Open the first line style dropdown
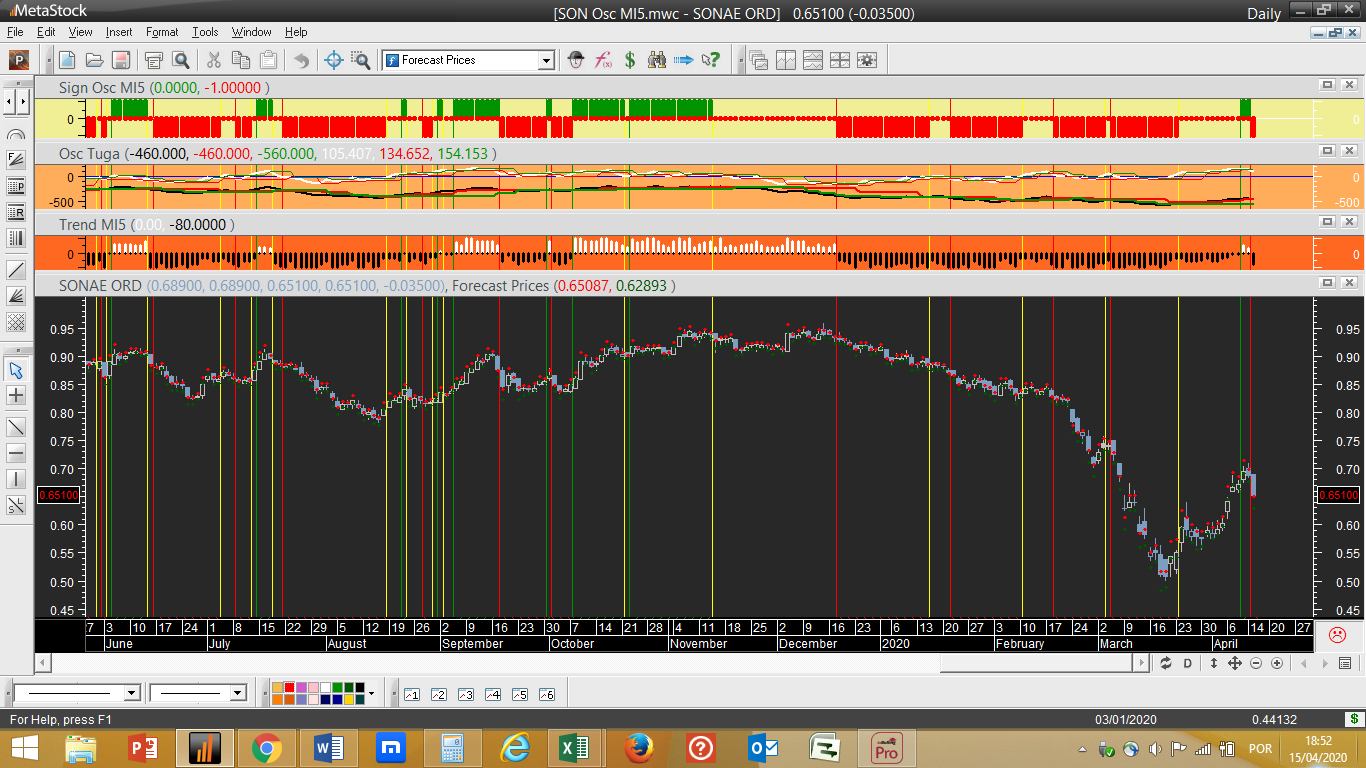 click(131, 693)
